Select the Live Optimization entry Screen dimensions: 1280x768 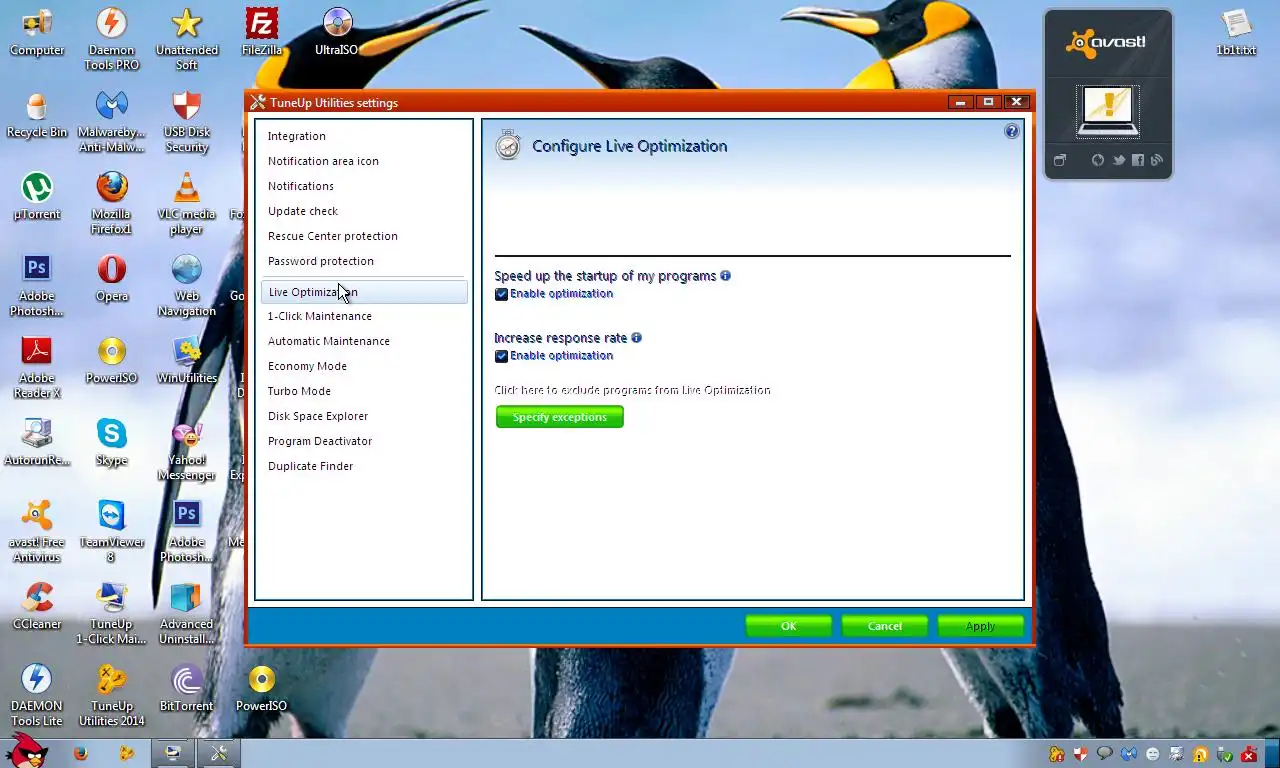364,292
